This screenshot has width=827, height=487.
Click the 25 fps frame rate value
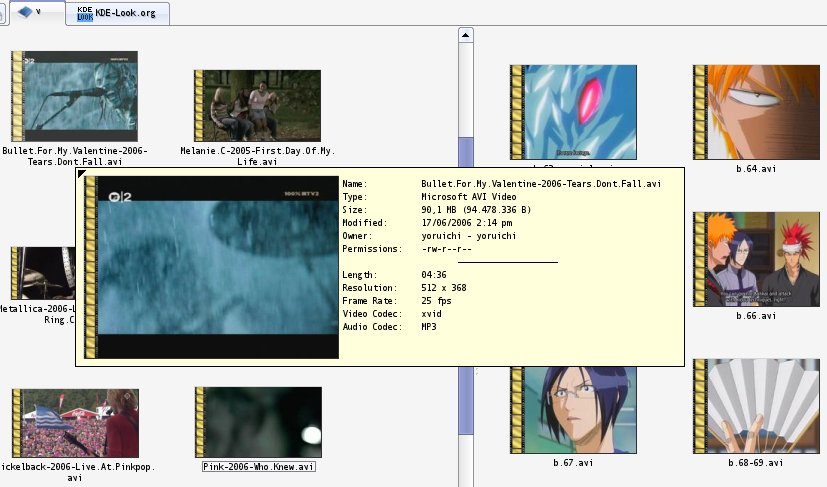pos(436,301)
